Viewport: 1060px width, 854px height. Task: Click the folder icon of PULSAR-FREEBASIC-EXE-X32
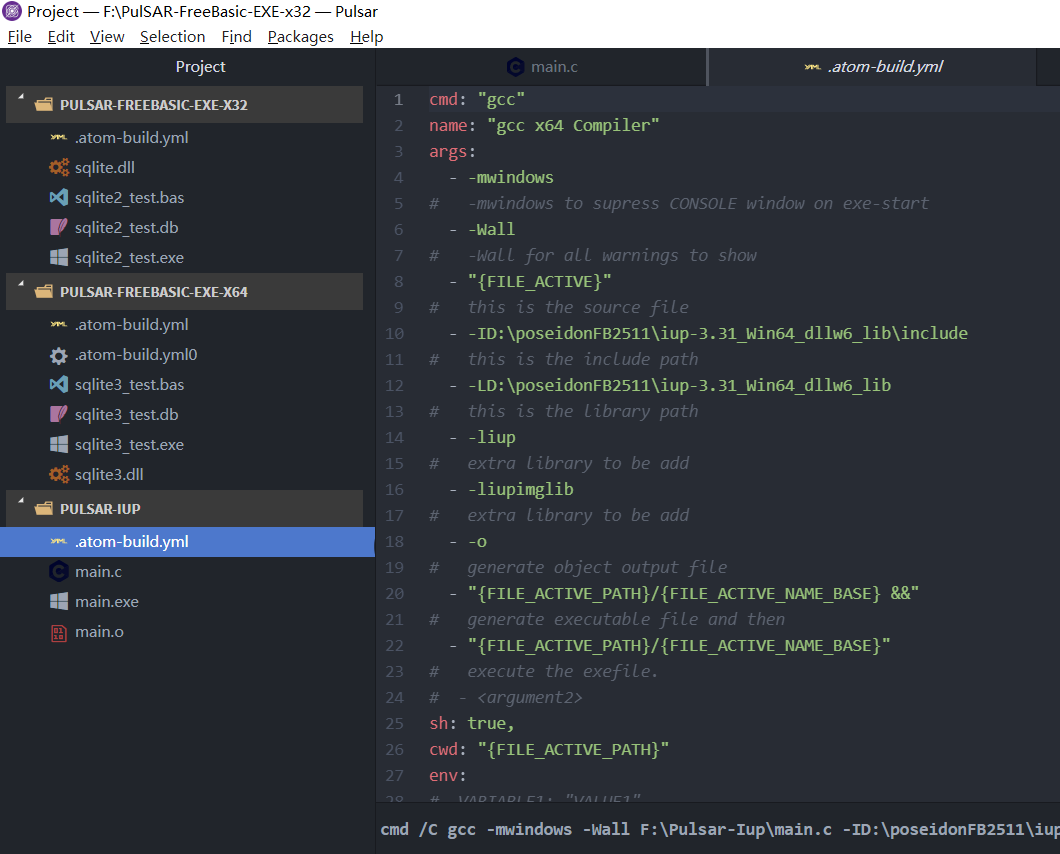(x=44, y=104)
